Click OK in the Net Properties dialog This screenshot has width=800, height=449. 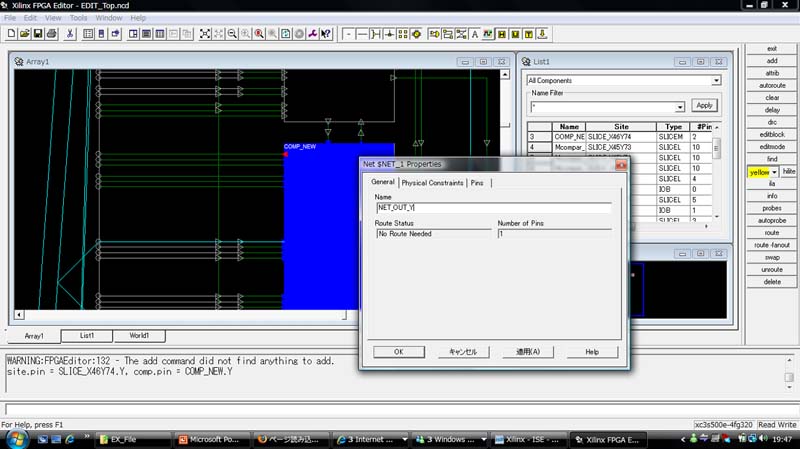point(398,352)
